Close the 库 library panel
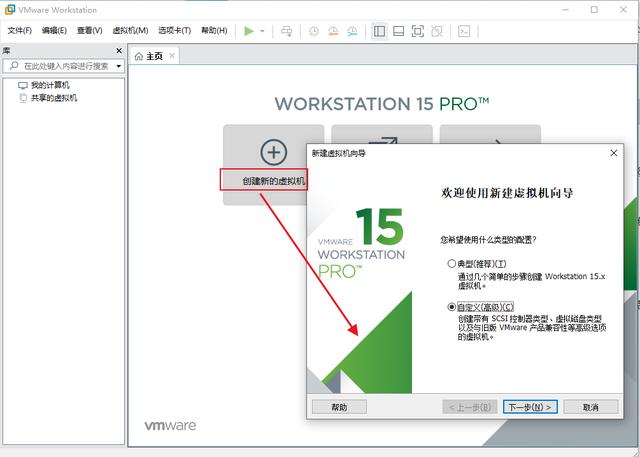This screenshot has width=640, height=457. 119,51
